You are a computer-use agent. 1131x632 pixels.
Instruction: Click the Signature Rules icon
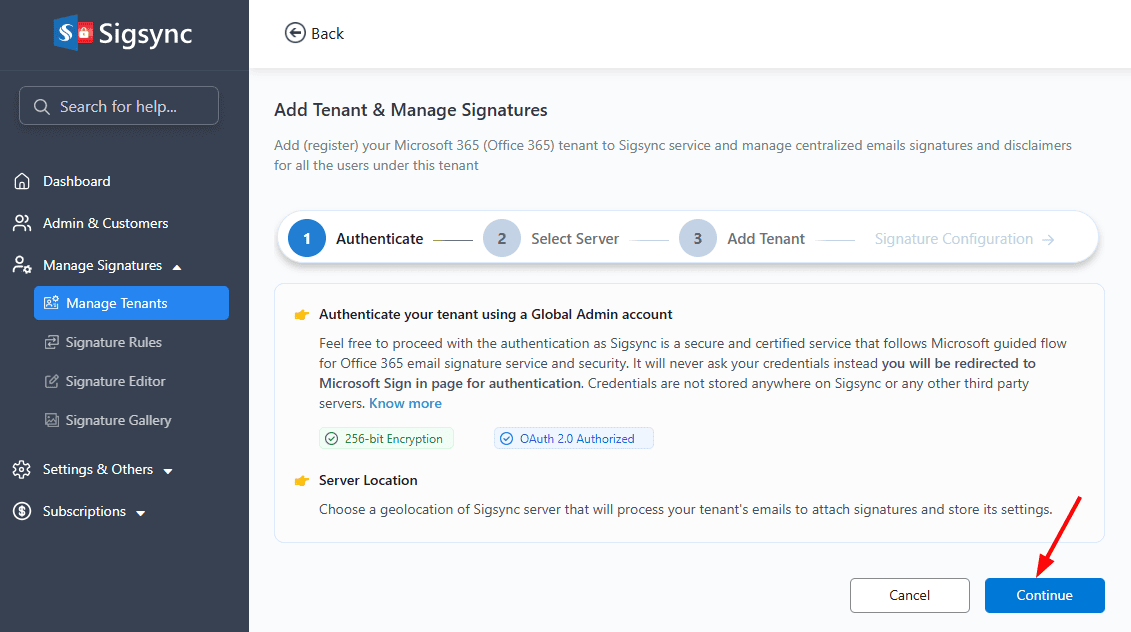52,342
